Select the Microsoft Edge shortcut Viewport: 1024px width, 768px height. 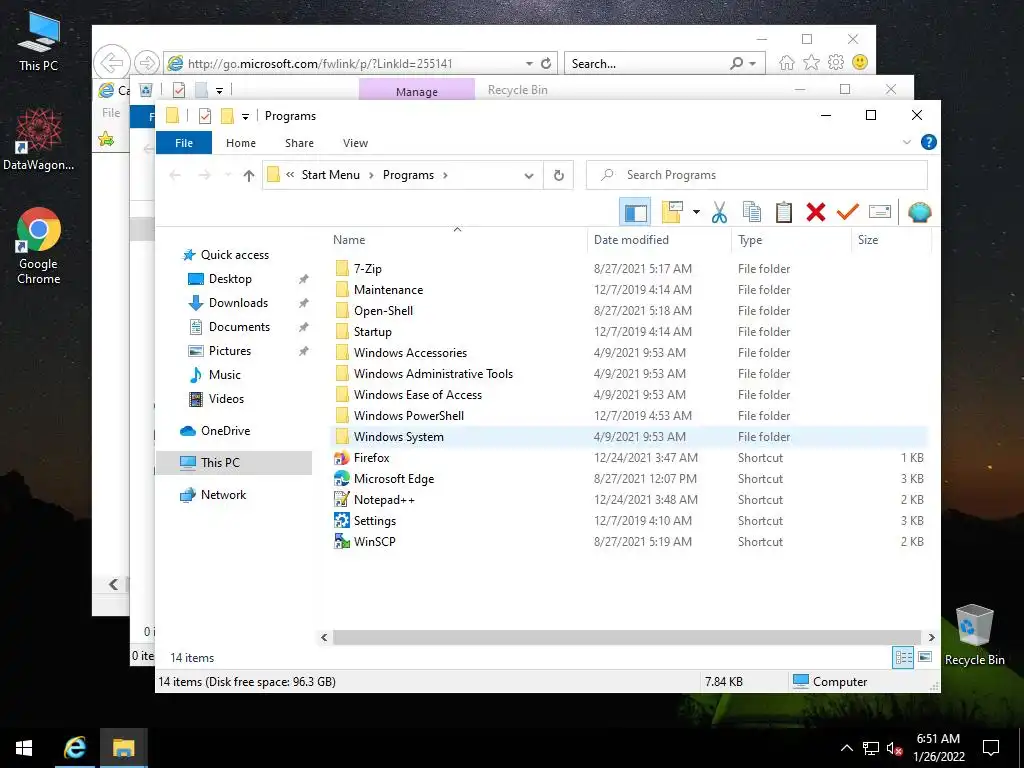click(394, 479)
